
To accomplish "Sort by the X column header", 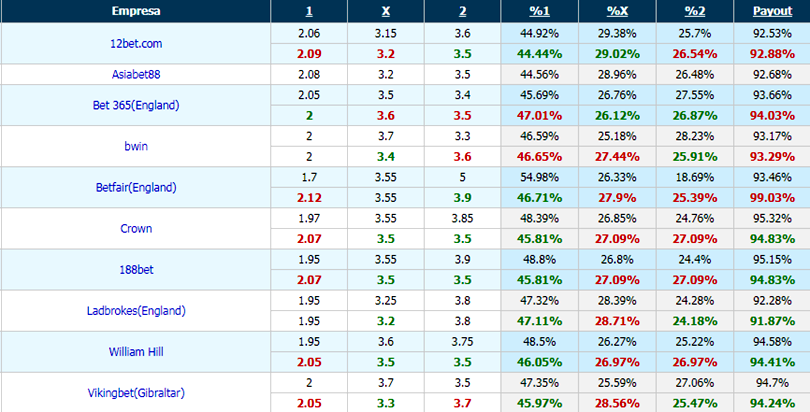I will (x=386, y=11).
